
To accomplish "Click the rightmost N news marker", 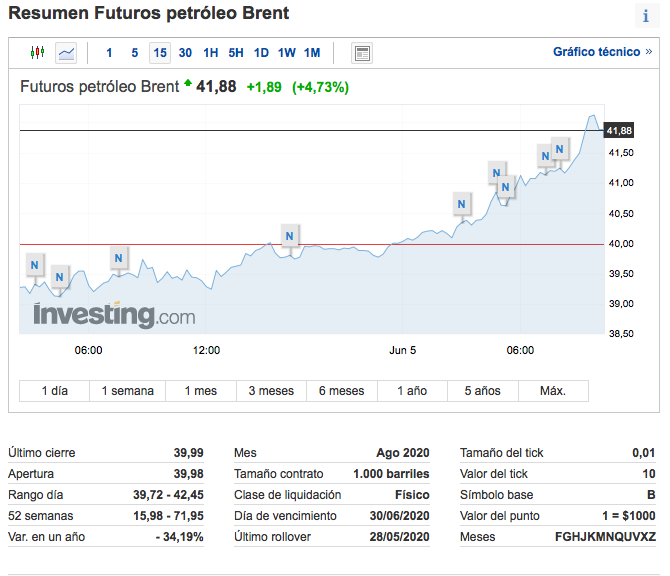I will tap(559, 150).
